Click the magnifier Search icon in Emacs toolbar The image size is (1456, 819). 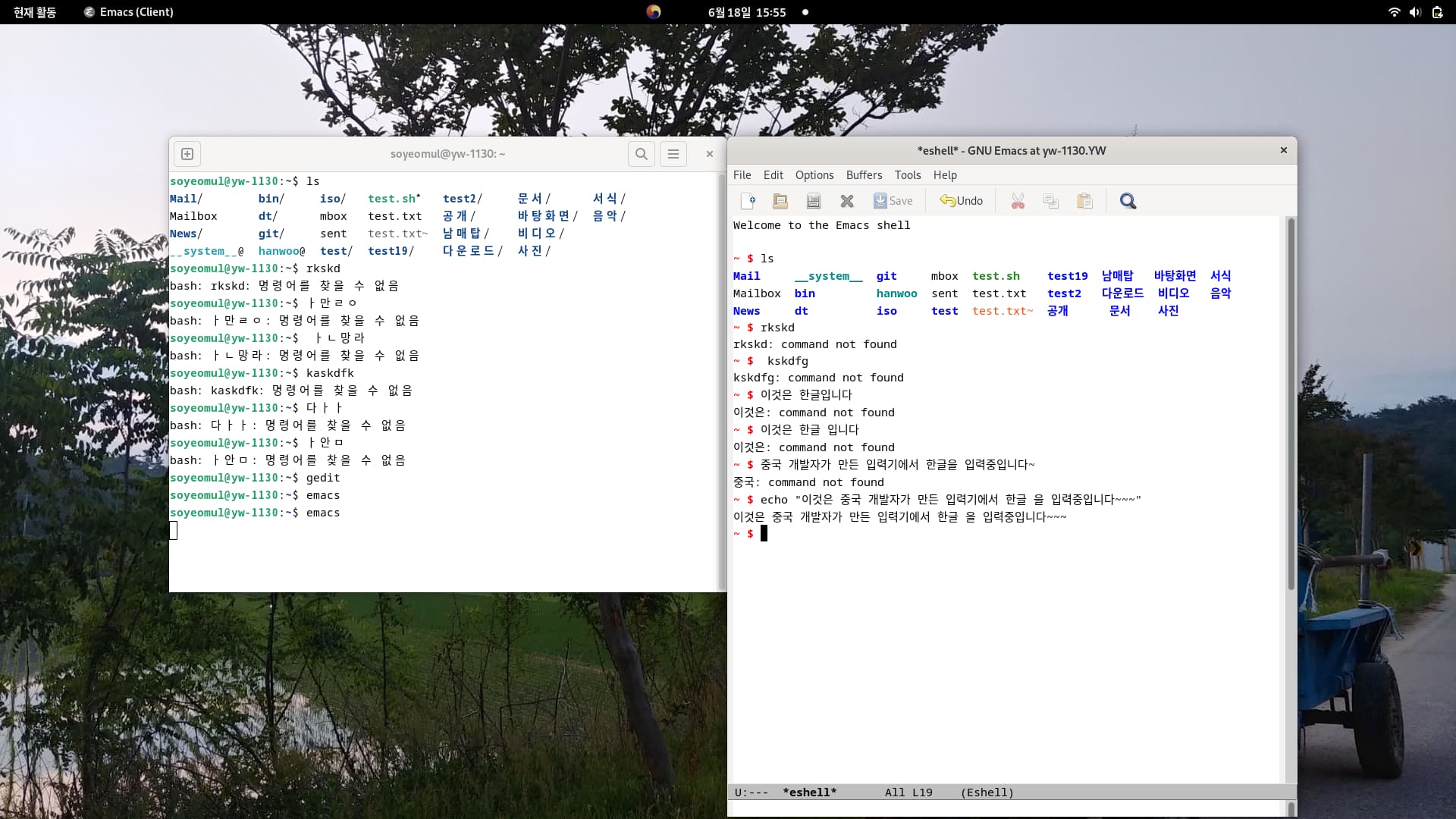click(1128, 201)
